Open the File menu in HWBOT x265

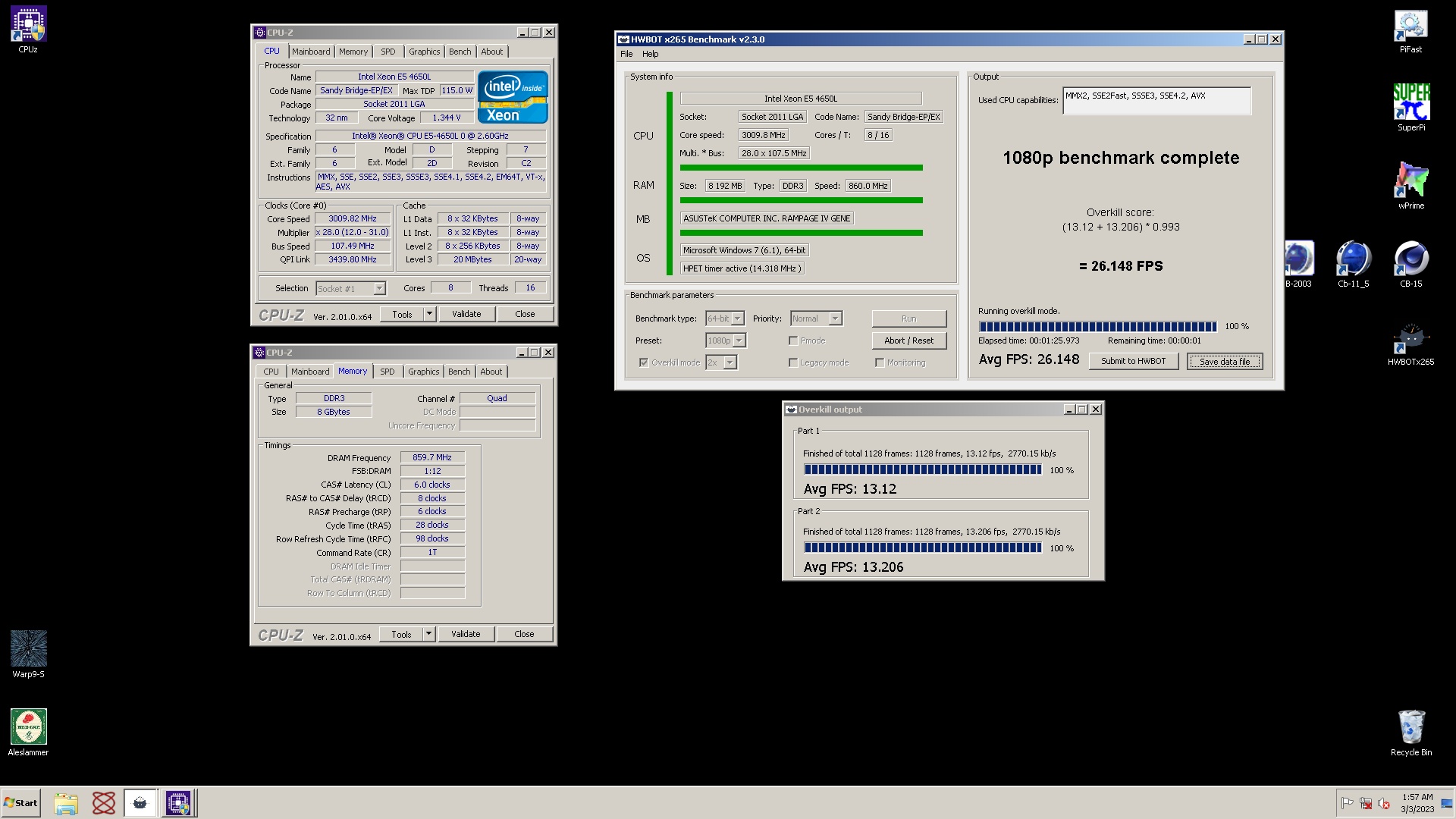626,54
